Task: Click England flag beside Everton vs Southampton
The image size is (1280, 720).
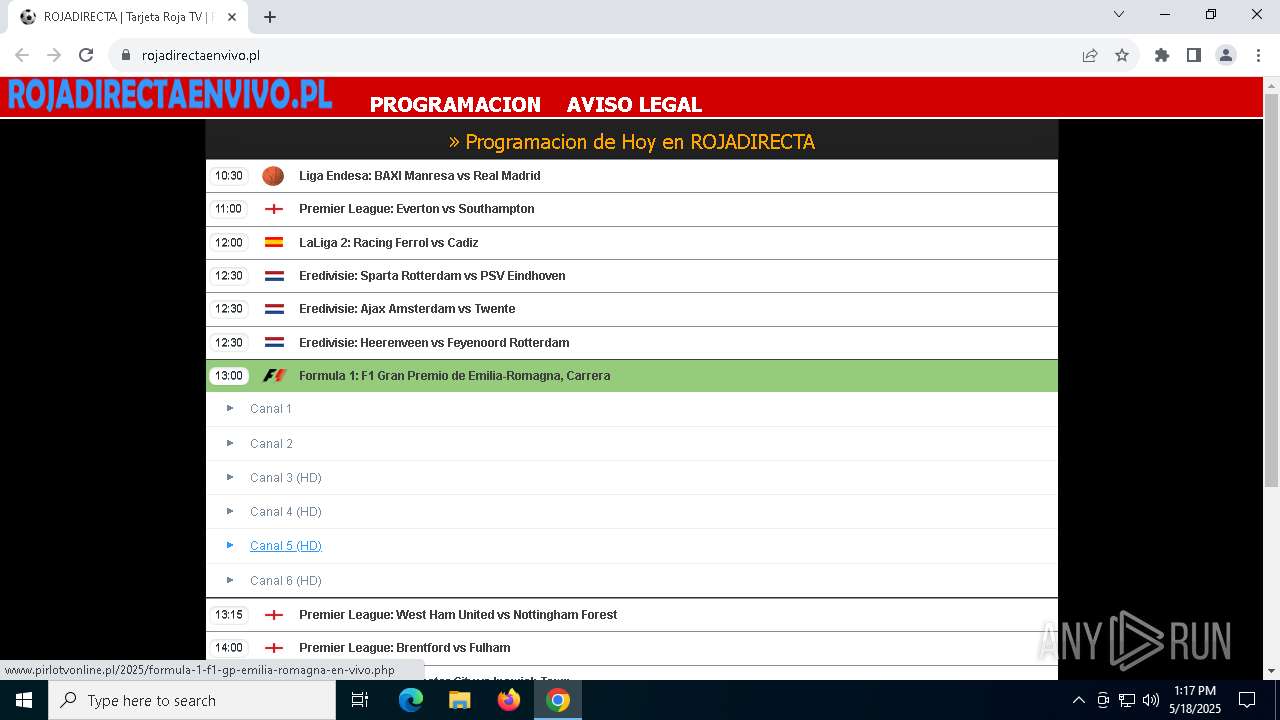Action: (274, 209)
